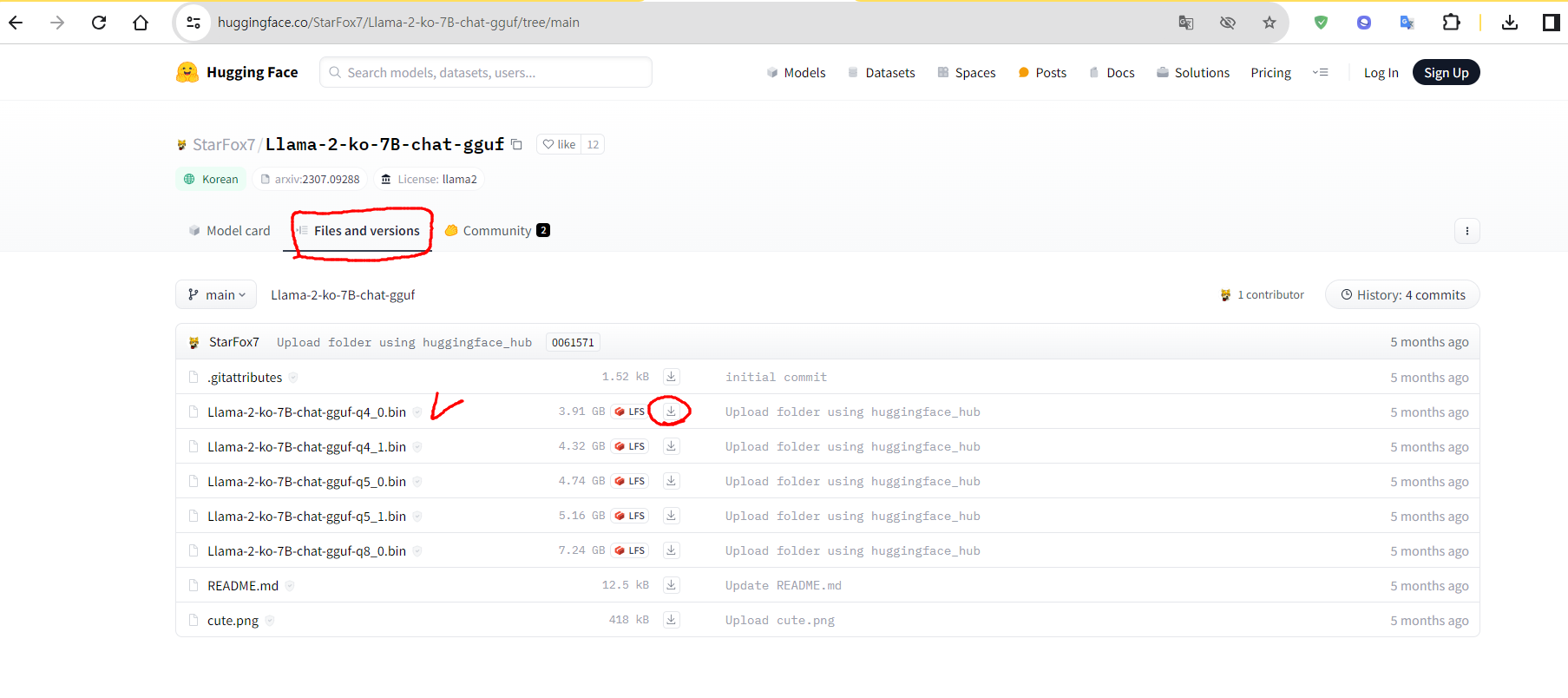Open the arxiv:2307.09288 tag

pos(310,179)
